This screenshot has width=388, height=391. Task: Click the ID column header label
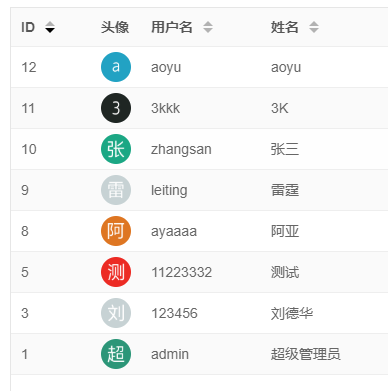[x=28, y=27]
